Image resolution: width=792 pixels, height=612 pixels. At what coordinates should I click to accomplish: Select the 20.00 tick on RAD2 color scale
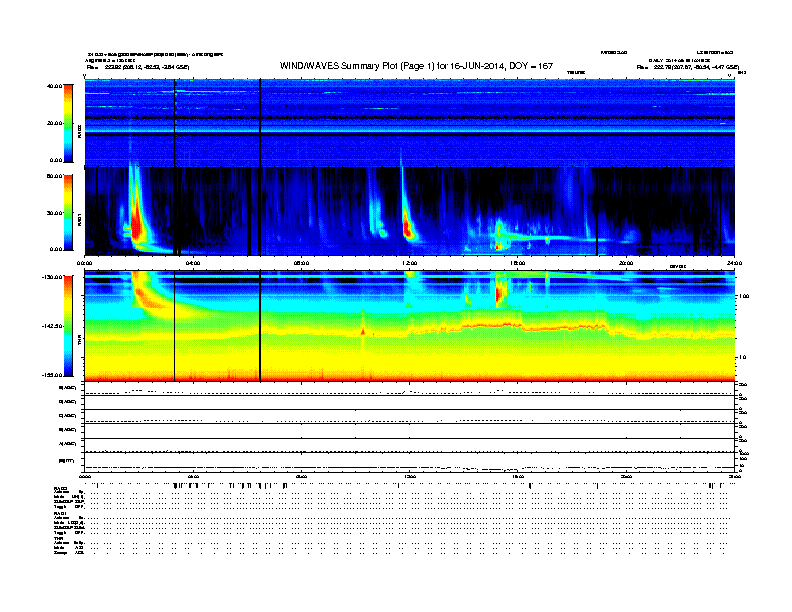[x=54, y=123]
